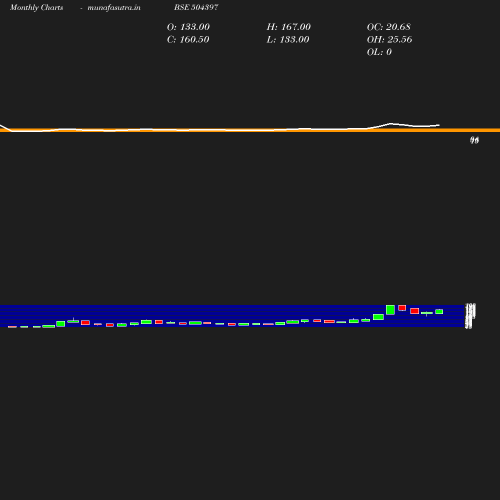Select the "BSE 504397" stock code text
500x500 pixels.
click(x=196, y=7)
